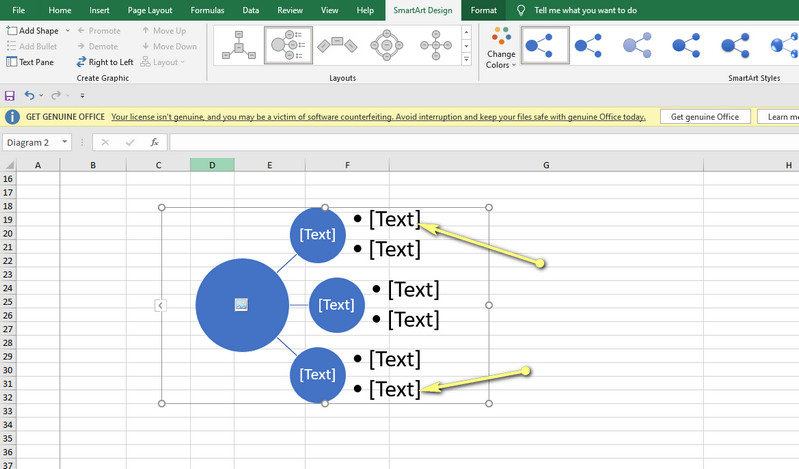This screenshot has width=799, height=469.
Task: Switch to the Review tab
Action: tap(290, 10)
